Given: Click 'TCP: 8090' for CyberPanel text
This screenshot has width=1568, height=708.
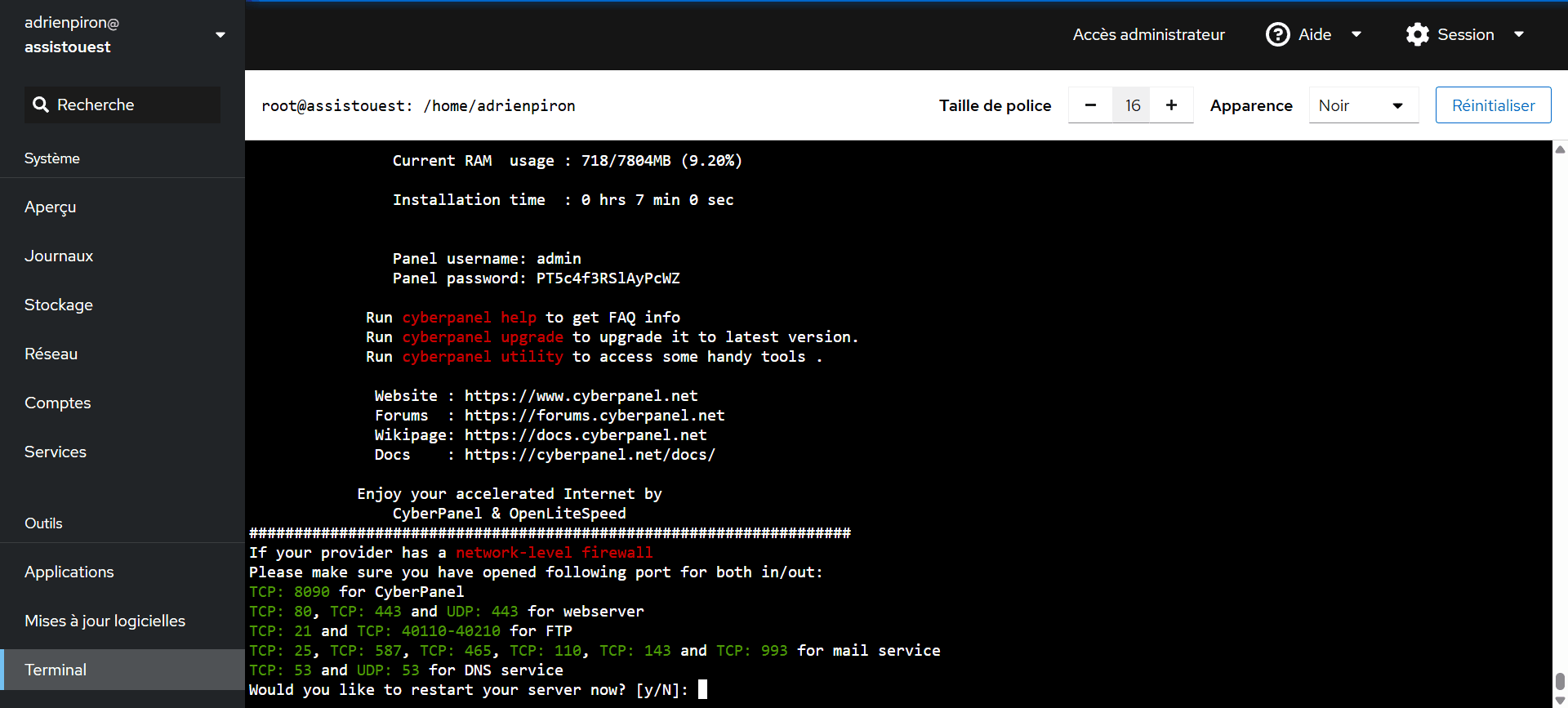Looking at the screenshot, I should tap(289, 592).
